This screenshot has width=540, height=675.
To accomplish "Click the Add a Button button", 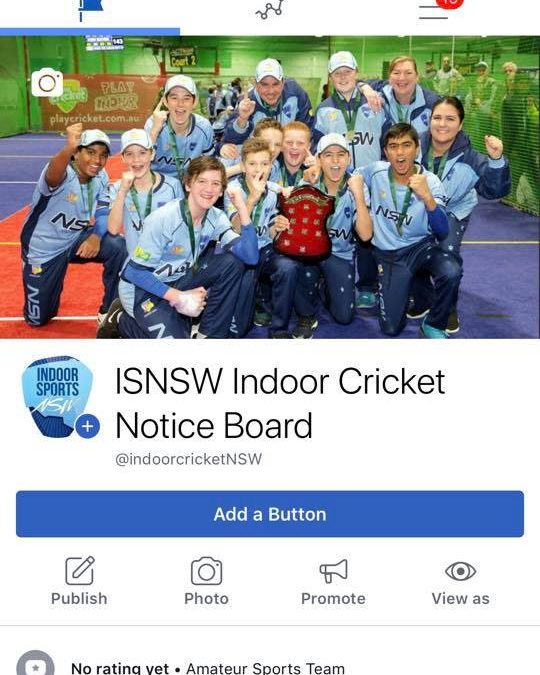I will tap(270, 514).
